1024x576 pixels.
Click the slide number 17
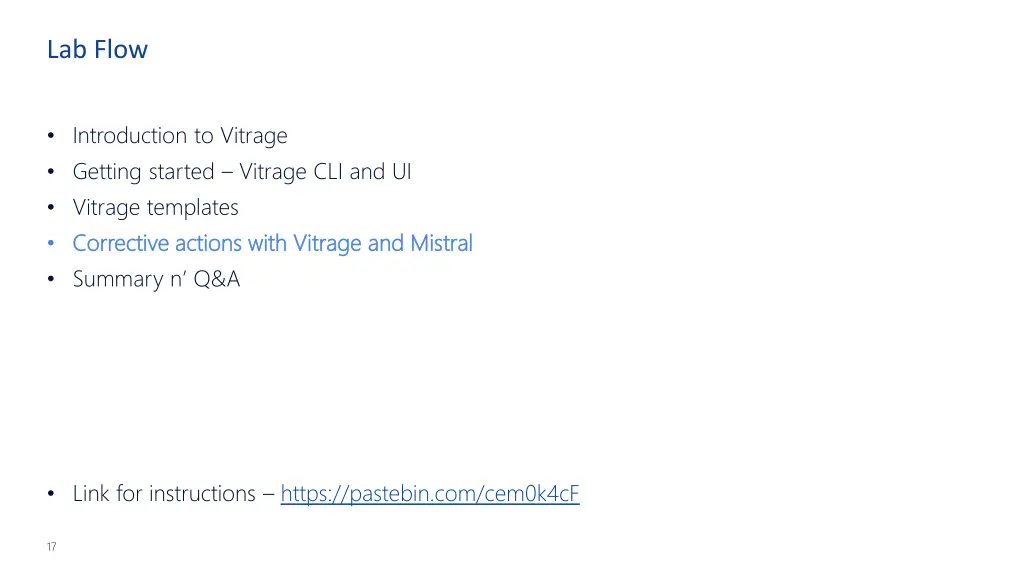52,547
